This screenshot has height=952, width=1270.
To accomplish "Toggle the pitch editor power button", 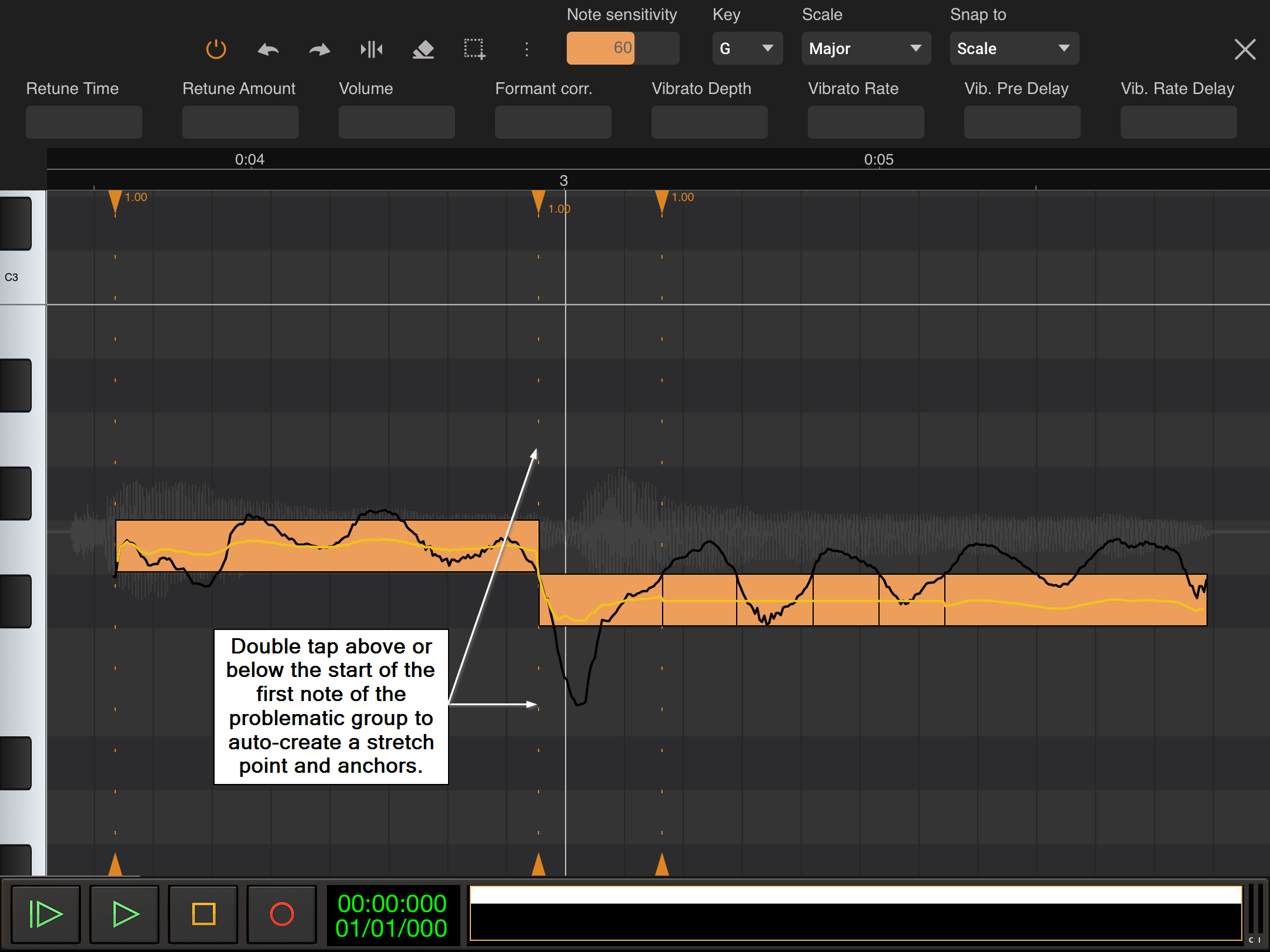I will point(216,49).
